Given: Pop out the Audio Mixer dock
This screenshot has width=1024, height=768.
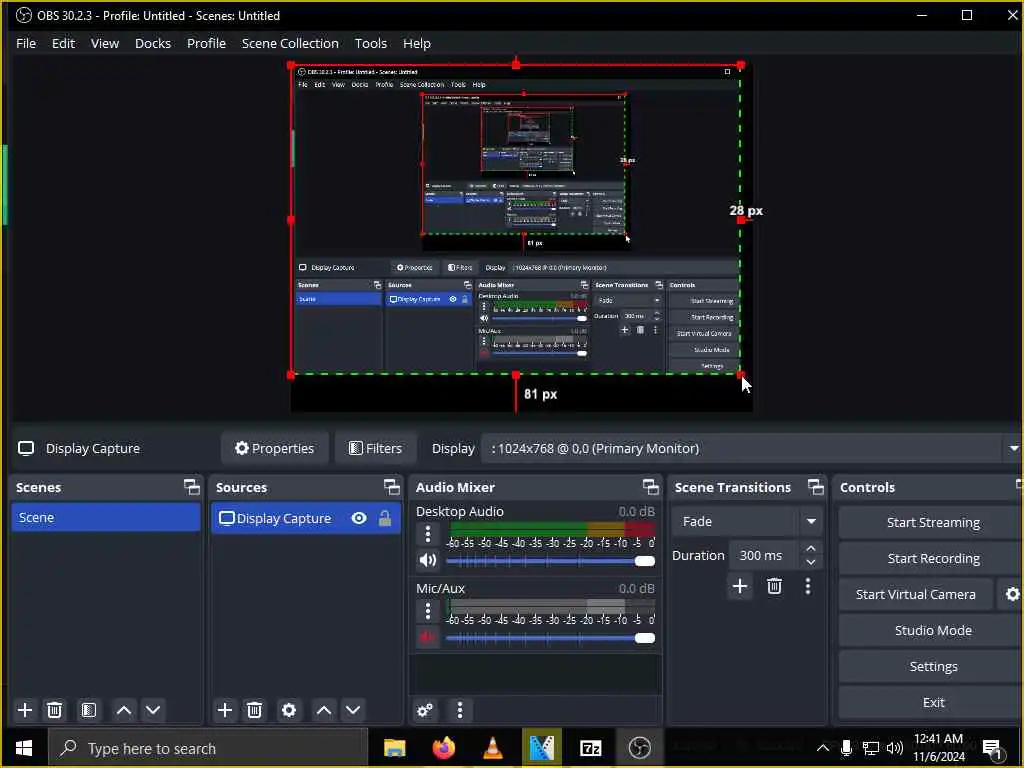Looking at the screenshot, I should point(650,487).
